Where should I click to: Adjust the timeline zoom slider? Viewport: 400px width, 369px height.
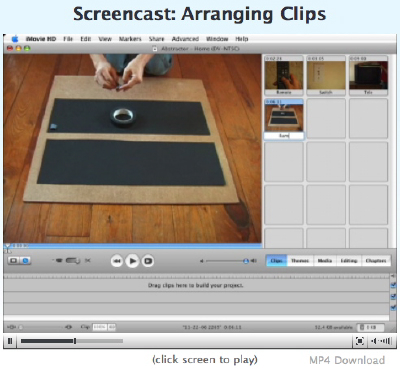[x=21, y=327]
